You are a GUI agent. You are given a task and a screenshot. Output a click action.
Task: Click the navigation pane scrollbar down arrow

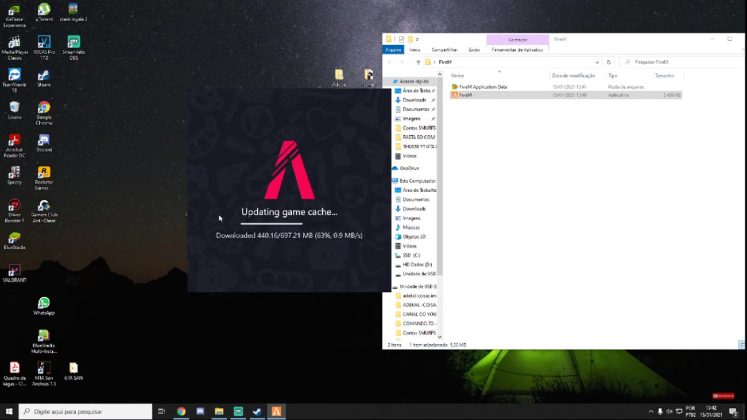pos(440,337)
